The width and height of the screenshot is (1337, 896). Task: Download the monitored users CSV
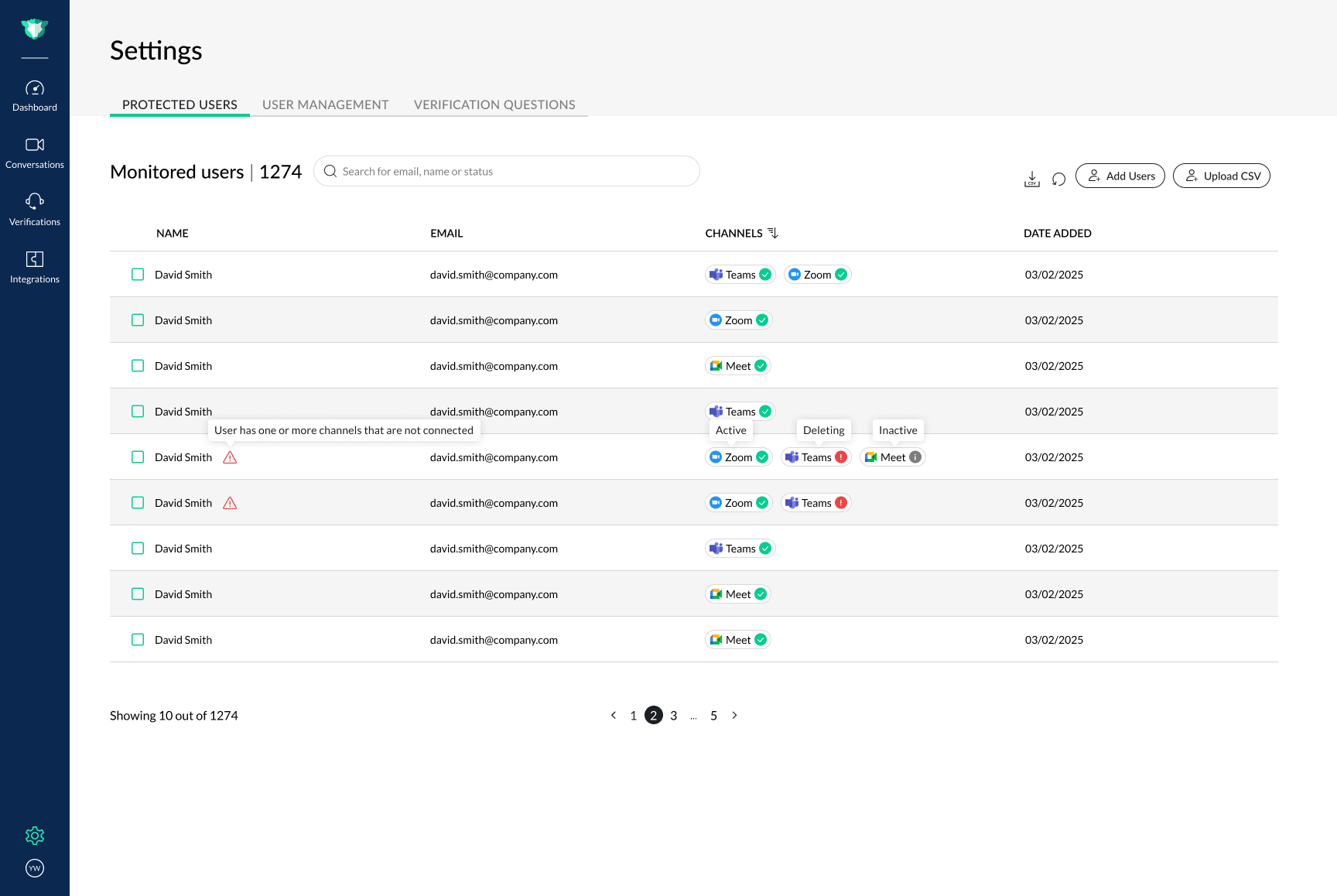tap(1032, 179)
